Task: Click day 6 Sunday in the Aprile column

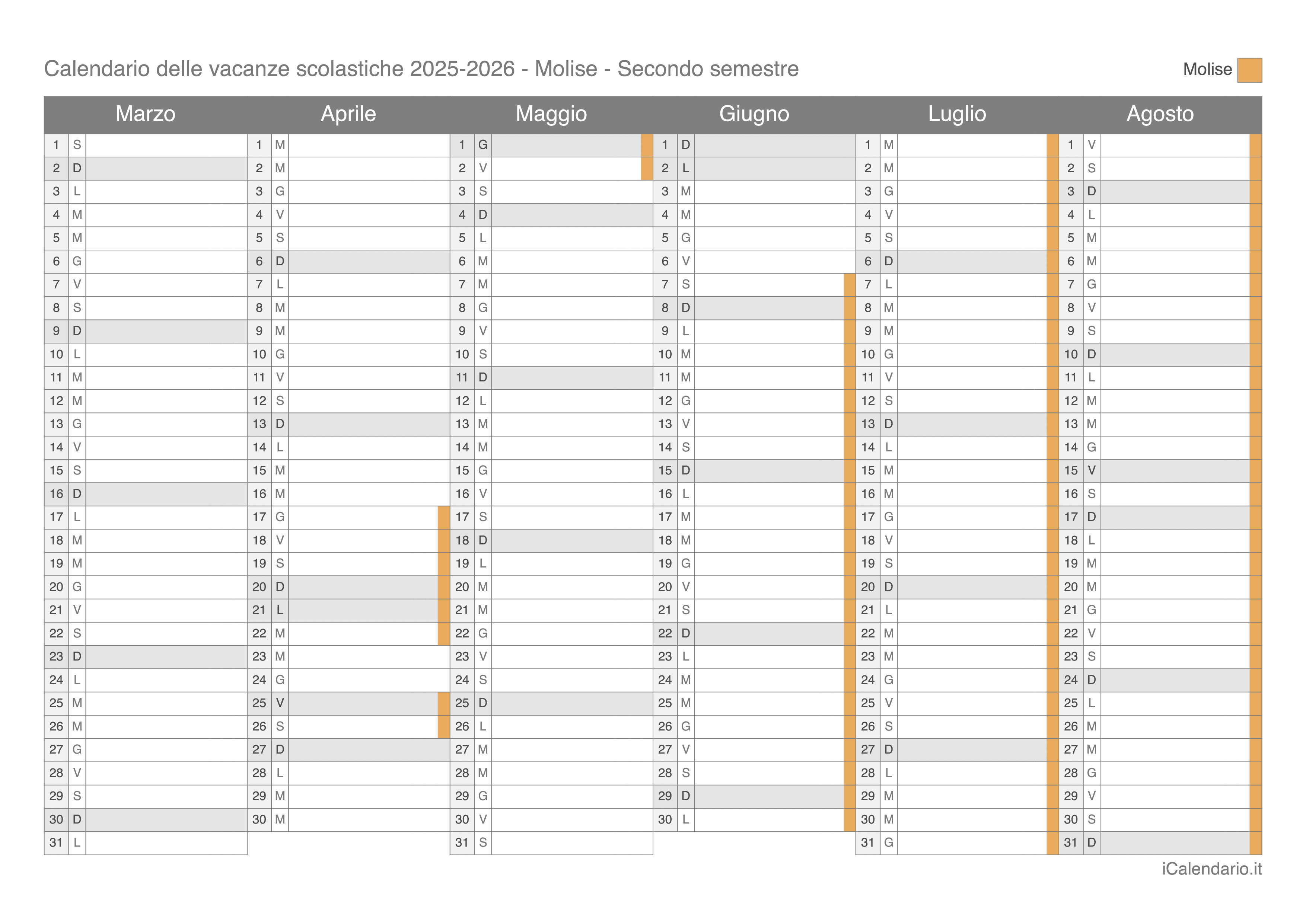Action: coord(348,262)
